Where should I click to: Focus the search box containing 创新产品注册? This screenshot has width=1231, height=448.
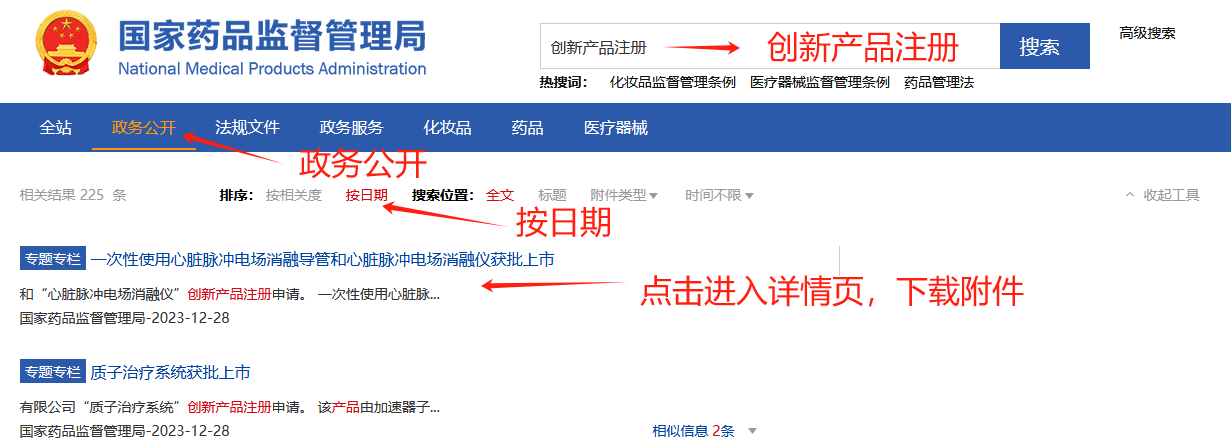pyautogui.click(x=770, y=46)
